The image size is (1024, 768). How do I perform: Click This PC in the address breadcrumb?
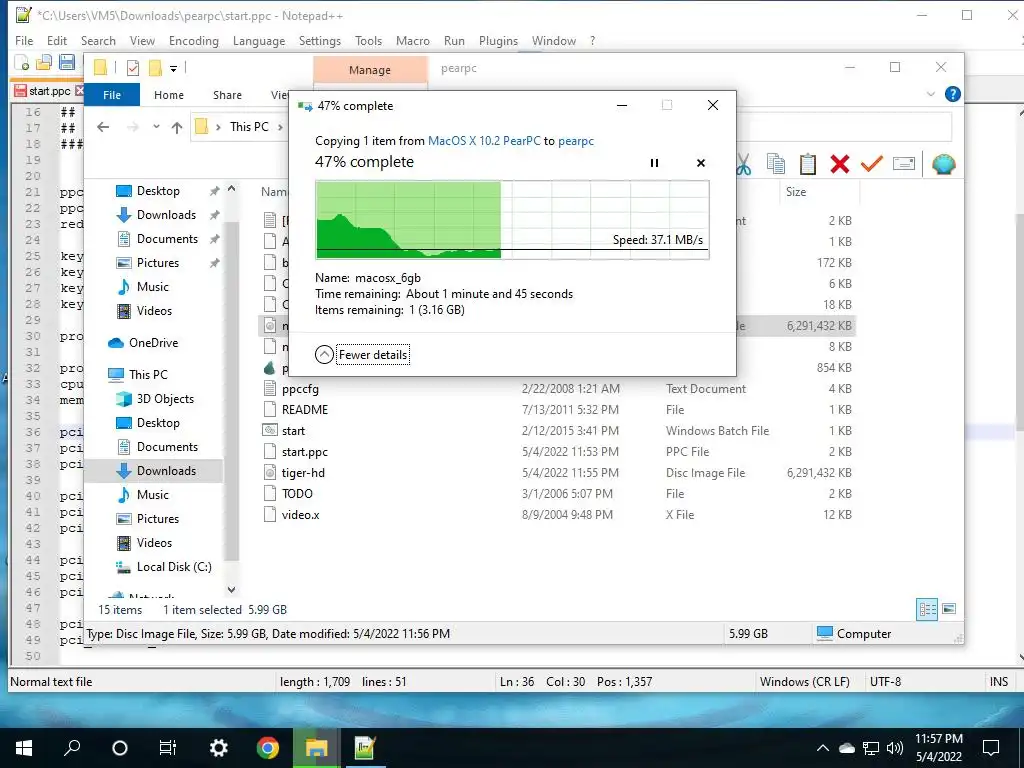249,127
